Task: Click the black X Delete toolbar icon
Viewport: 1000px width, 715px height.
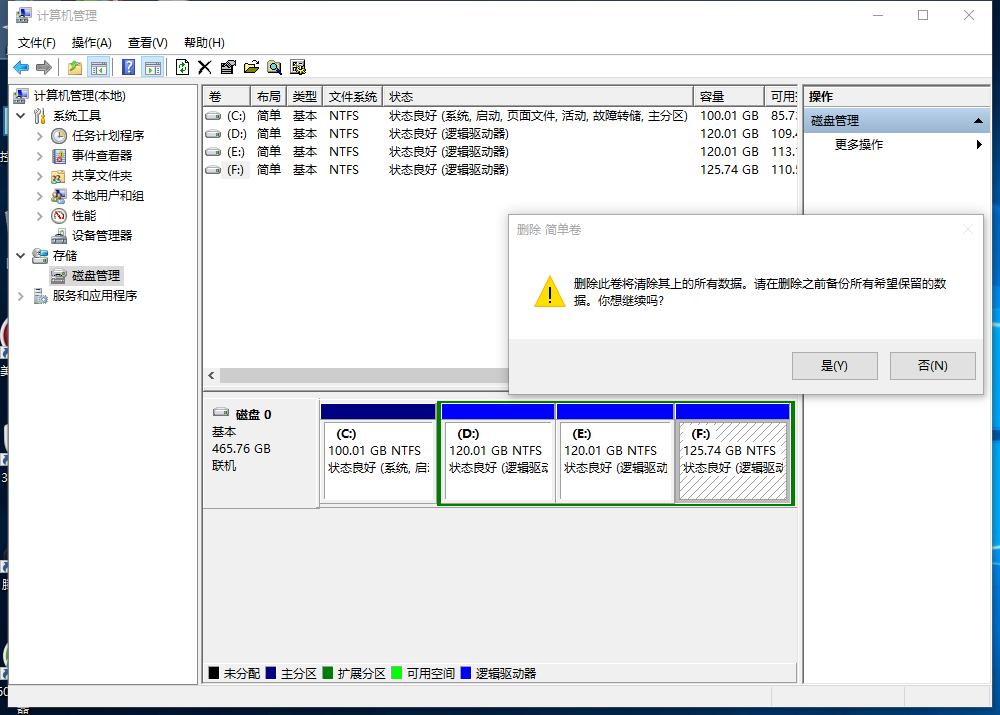Action: [x=205, y=67]
